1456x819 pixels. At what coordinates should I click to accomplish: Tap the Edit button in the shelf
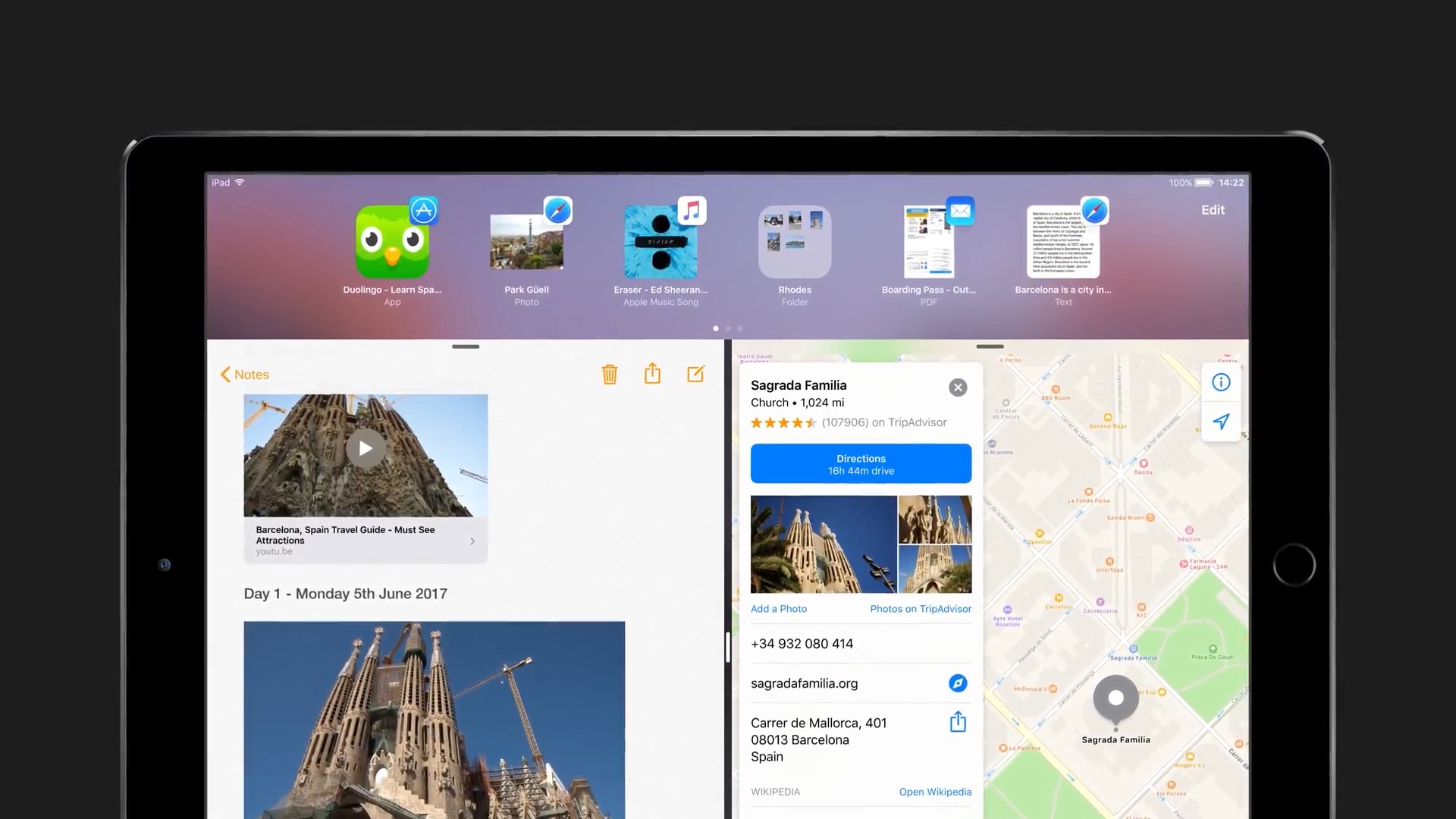coord(1213,210)
